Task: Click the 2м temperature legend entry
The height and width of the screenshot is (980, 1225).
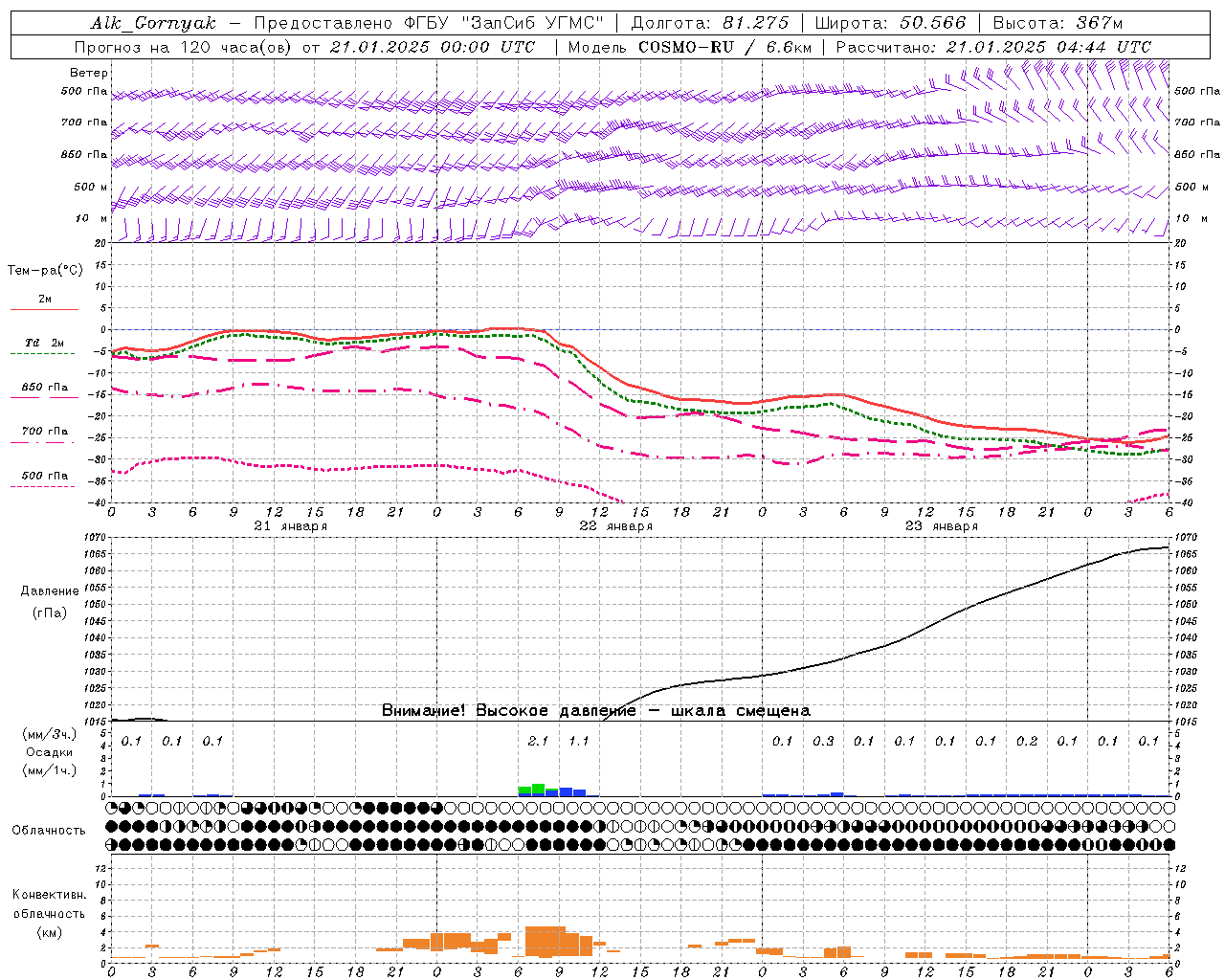Action: tap(45, 300)
